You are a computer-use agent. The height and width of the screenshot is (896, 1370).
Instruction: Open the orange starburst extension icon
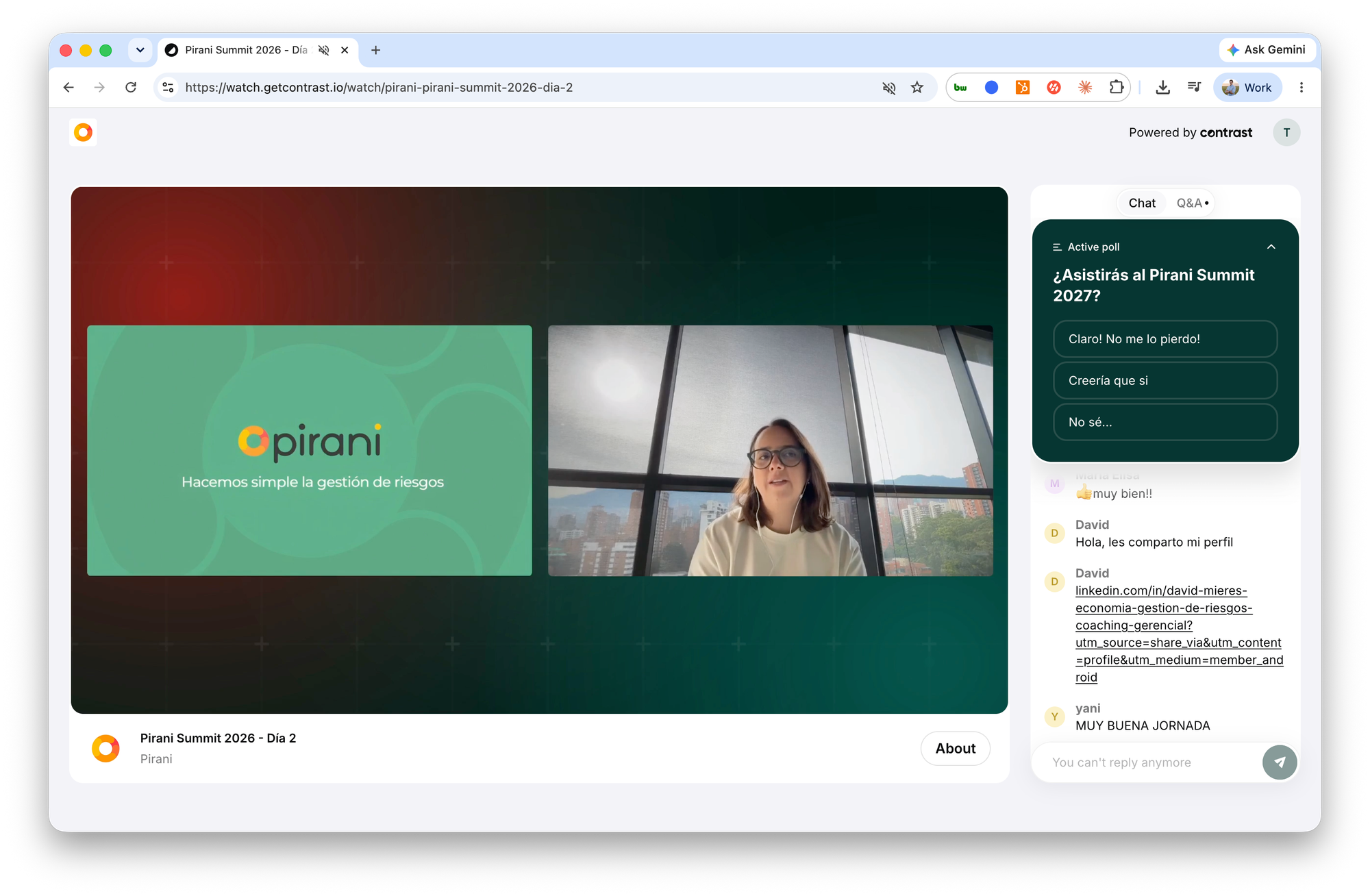(x=1085, y=87)
